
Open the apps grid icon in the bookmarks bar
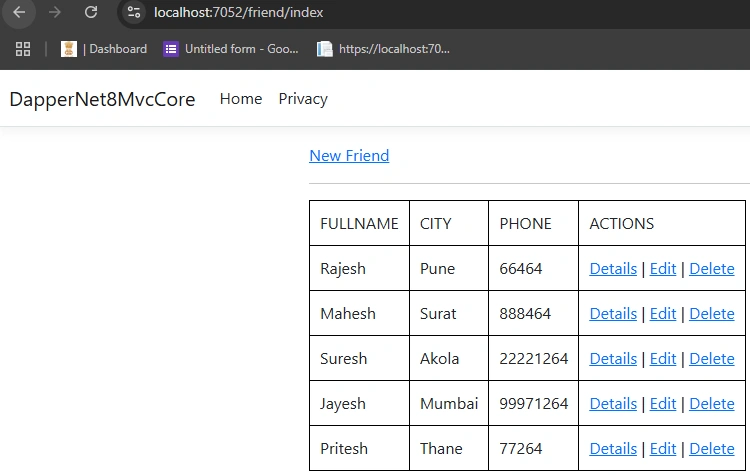[x=23, y=49]
